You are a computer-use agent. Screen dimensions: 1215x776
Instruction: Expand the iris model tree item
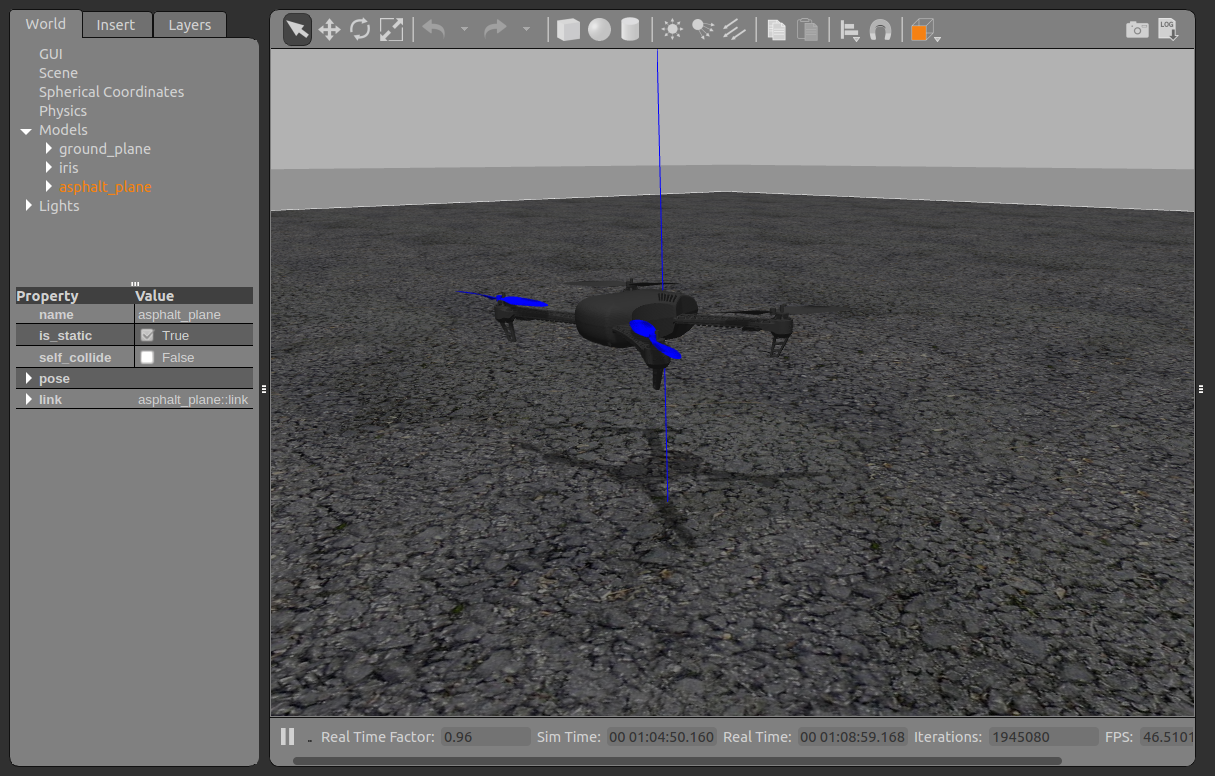[x=48, y=168]
